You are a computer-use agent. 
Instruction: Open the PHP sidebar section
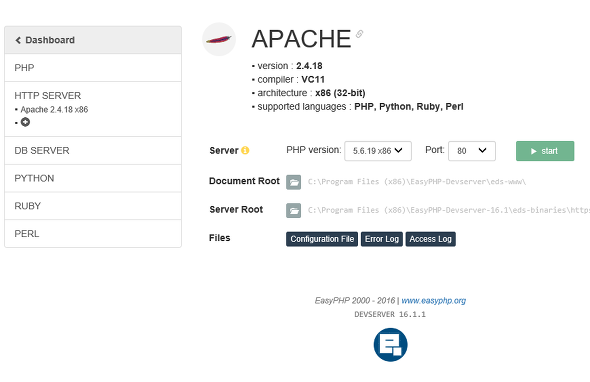(x=93, y=68)
